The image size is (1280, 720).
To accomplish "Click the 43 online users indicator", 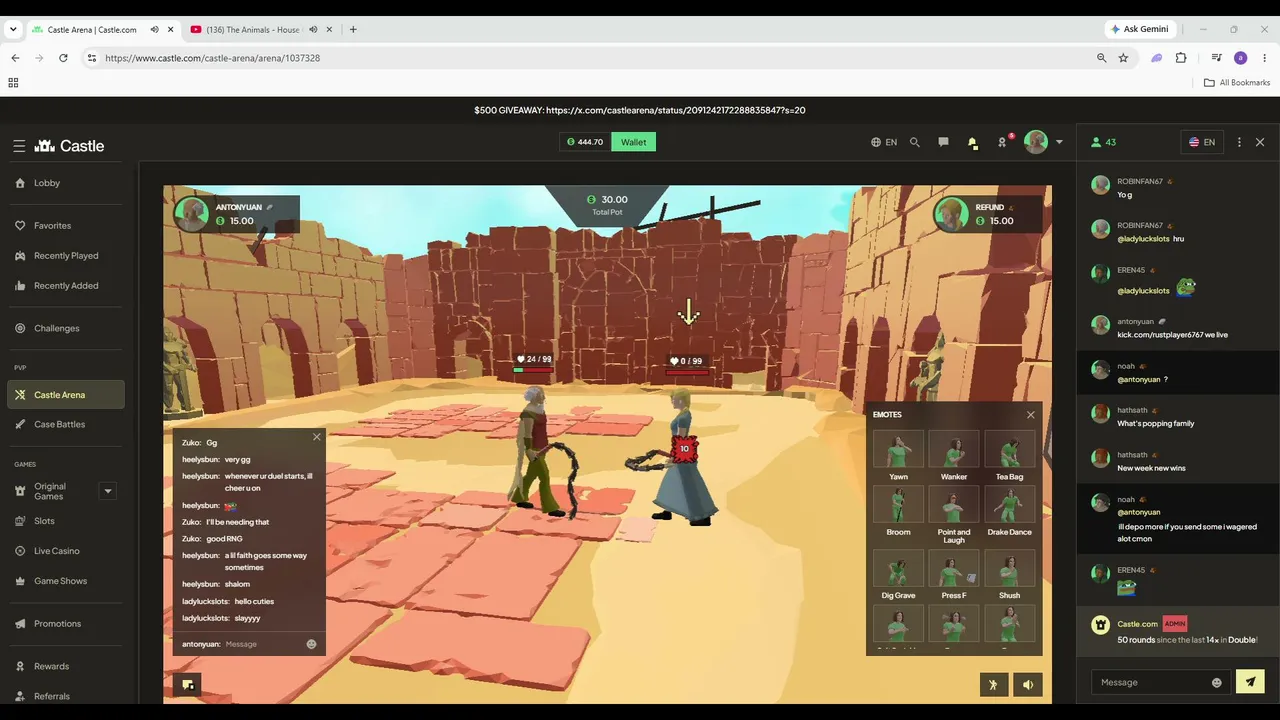I will 1104,142.
